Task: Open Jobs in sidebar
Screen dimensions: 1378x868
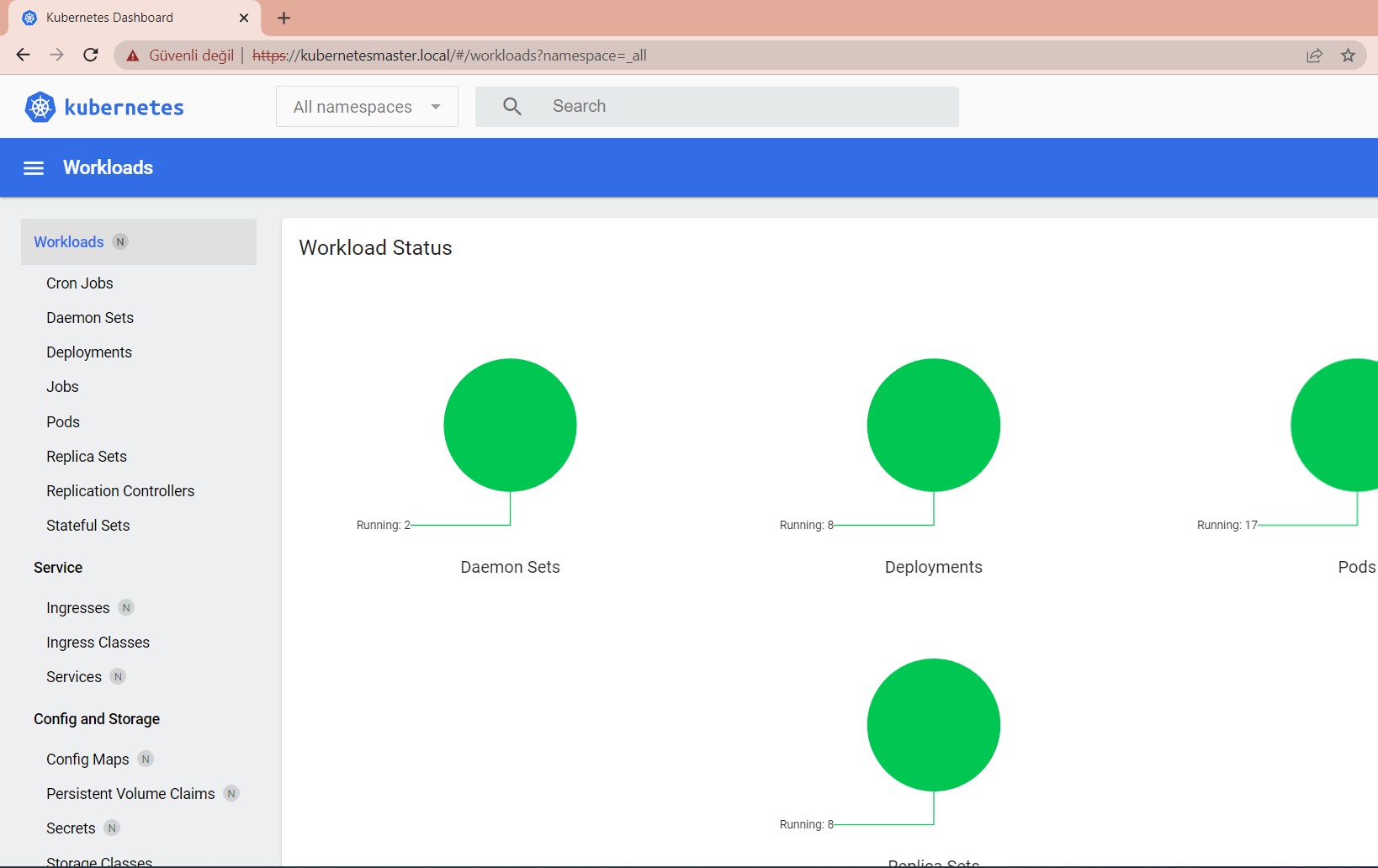Action: (62, 387)
